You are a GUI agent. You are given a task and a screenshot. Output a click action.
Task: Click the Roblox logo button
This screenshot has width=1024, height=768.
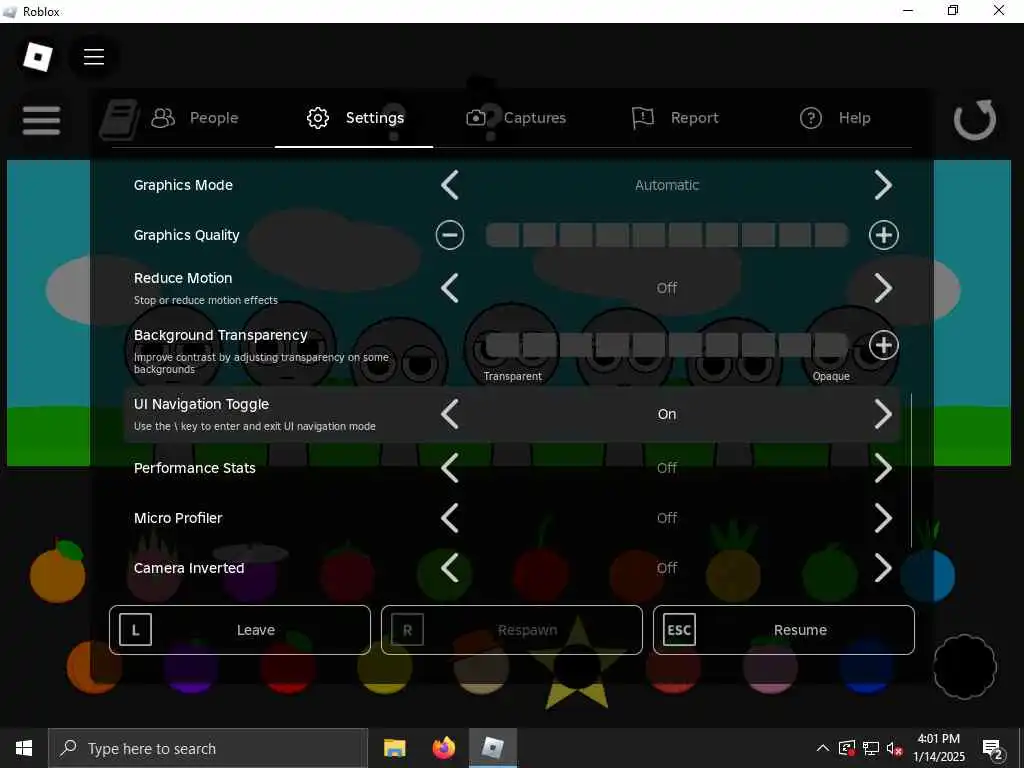click(37, 57)
